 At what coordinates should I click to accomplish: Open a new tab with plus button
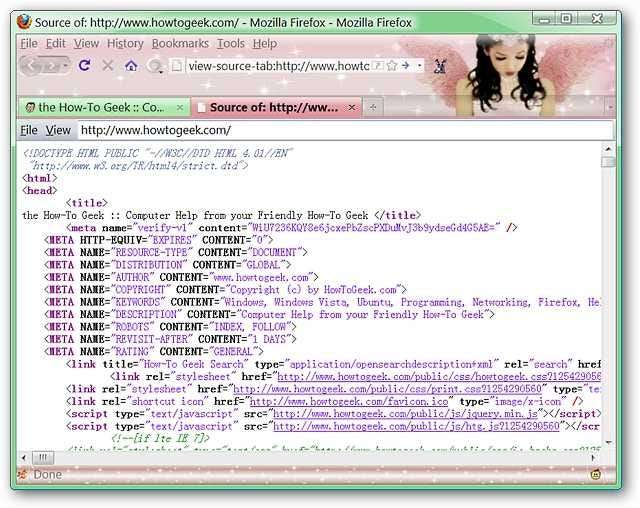(372, 107)
